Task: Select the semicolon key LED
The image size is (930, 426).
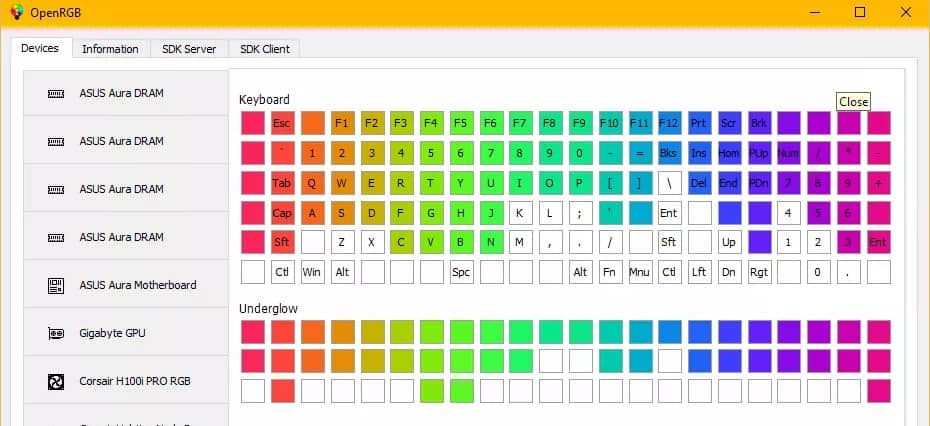Action: 581,212
